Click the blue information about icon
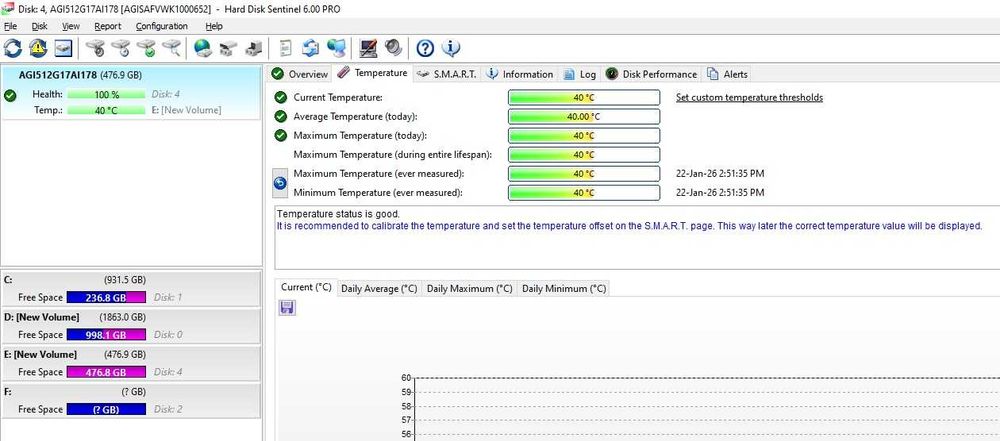 coord(451,48)
